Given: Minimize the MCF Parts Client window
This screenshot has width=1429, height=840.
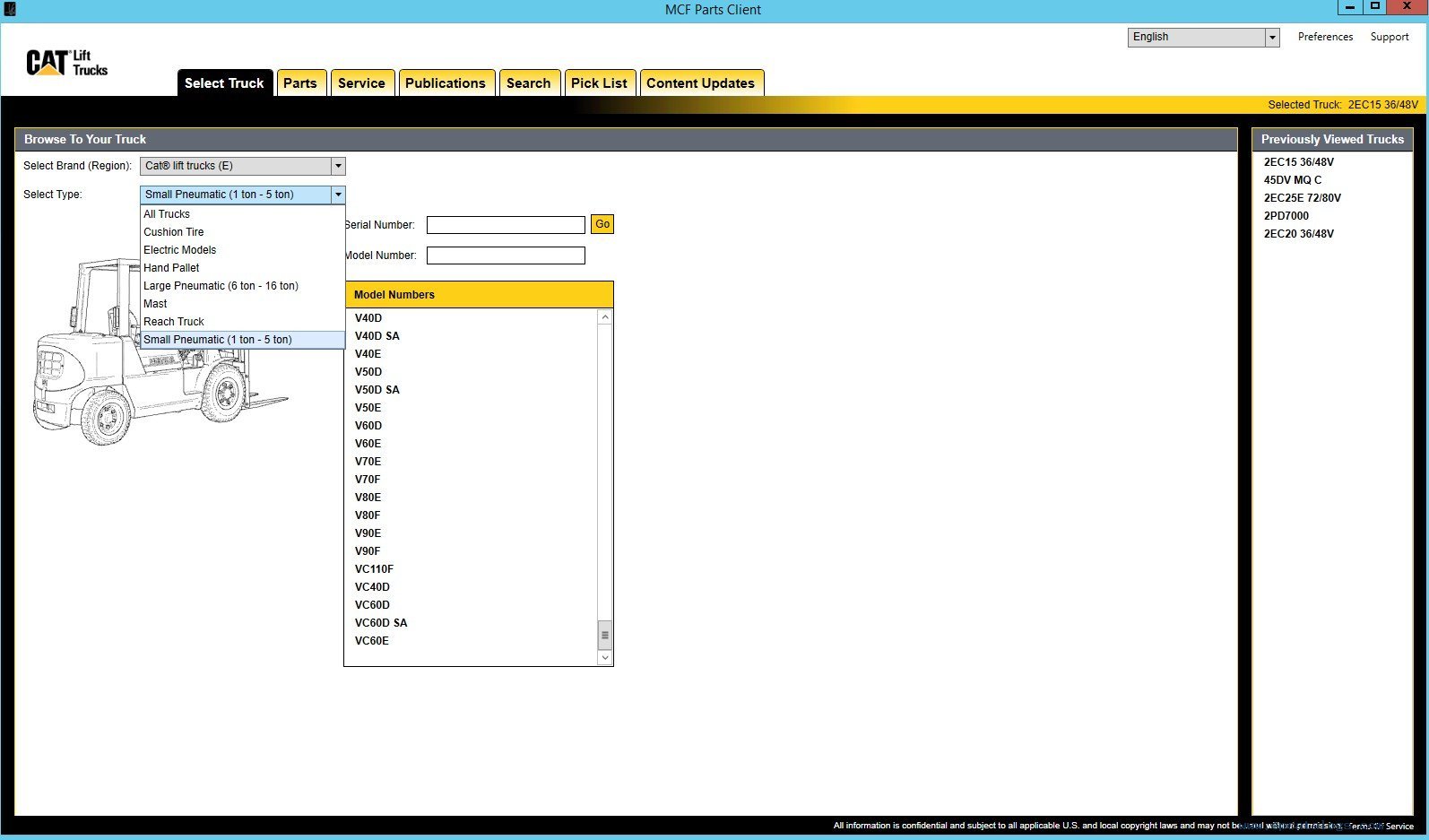Looking at the screenshot, I should point(1349,7).
